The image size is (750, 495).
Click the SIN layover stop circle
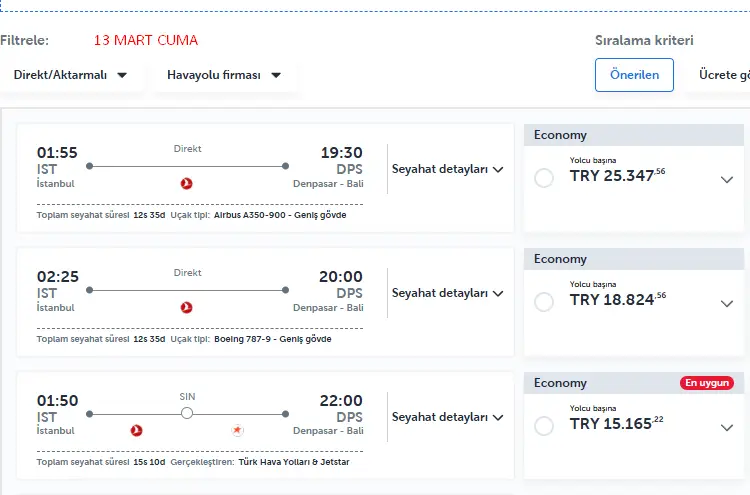pos(187,413)
